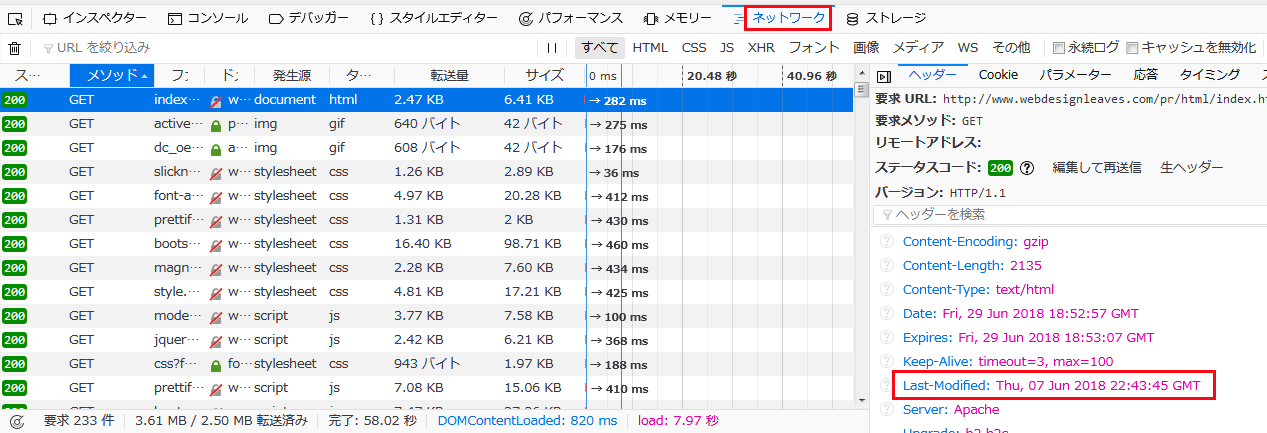Clear network log with trash icon
The width and height of the screenshot is (1267, 433).
pos(14,48)
